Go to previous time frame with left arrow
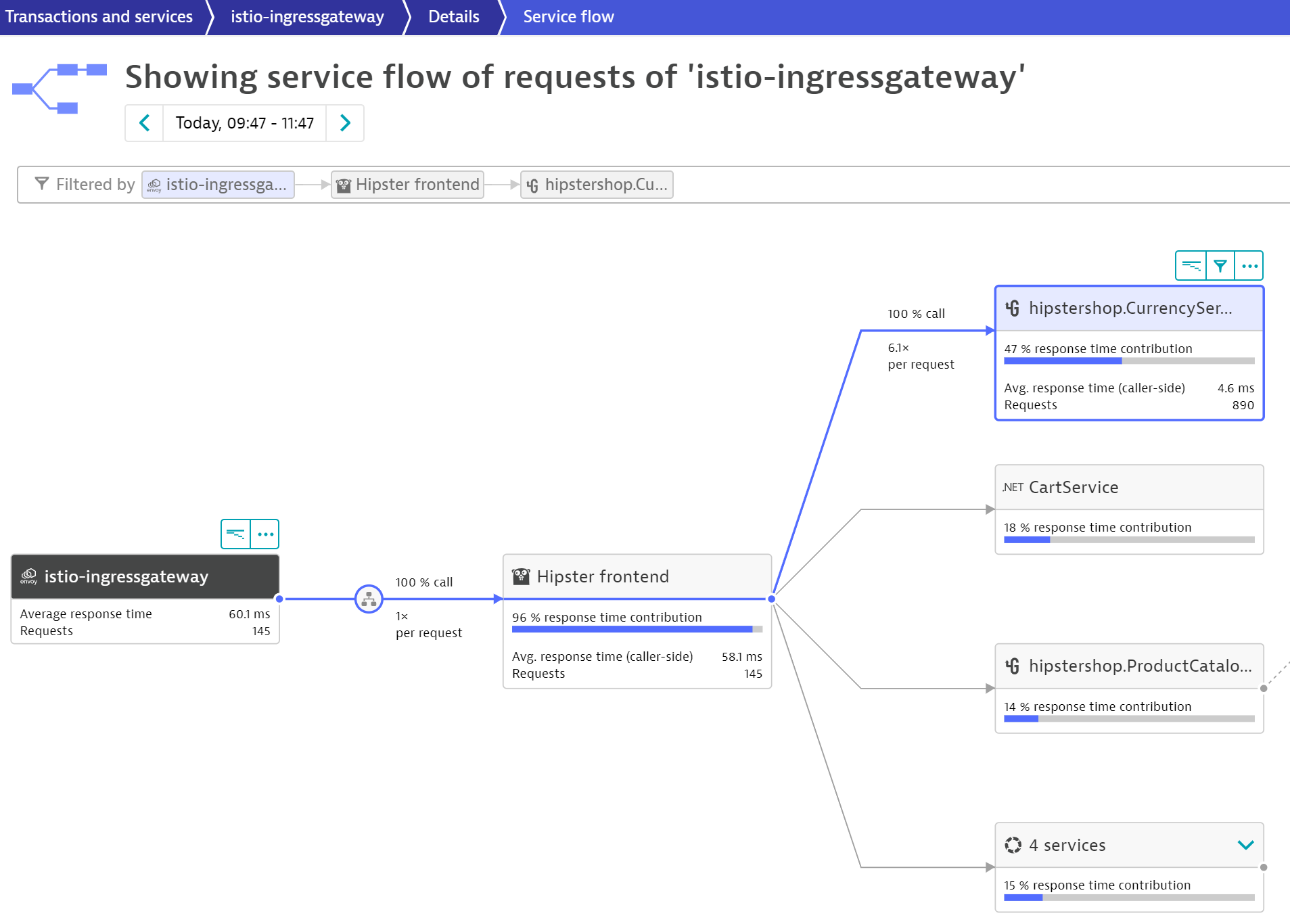Image resolution: width=1290 pixels, height=924 pixels. pos(144,123)
